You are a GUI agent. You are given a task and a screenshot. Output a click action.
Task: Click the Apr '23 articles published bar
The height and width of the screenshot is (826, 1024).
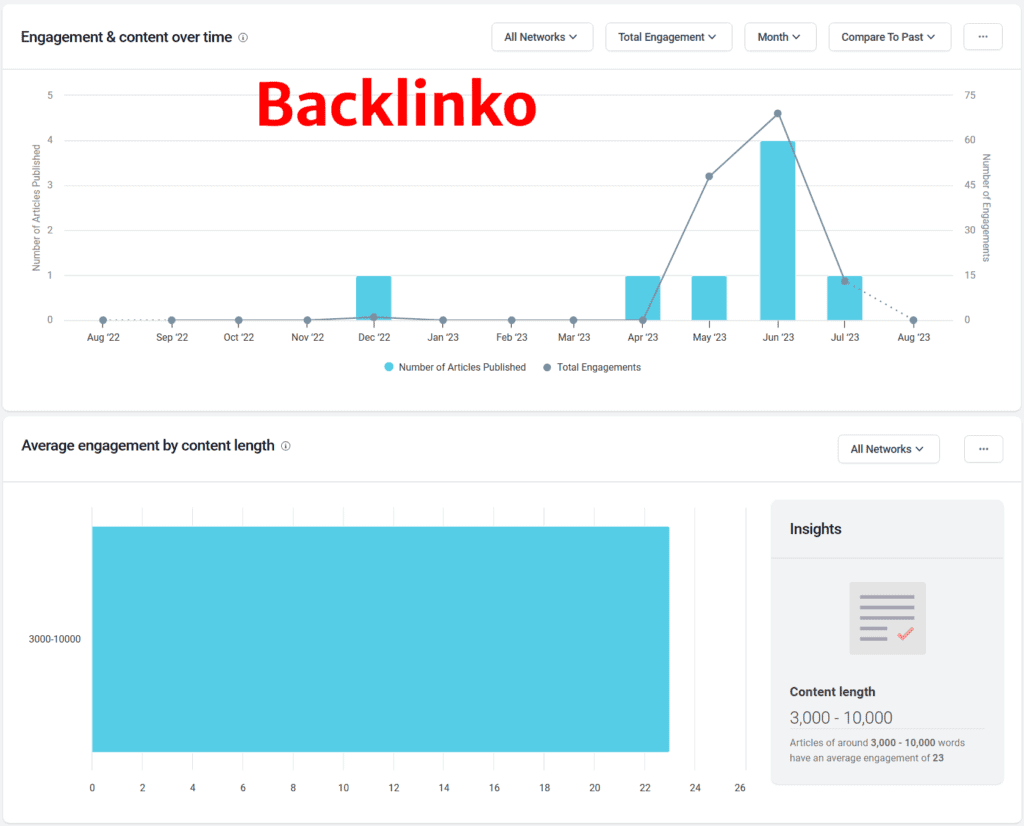coord(642,298)
